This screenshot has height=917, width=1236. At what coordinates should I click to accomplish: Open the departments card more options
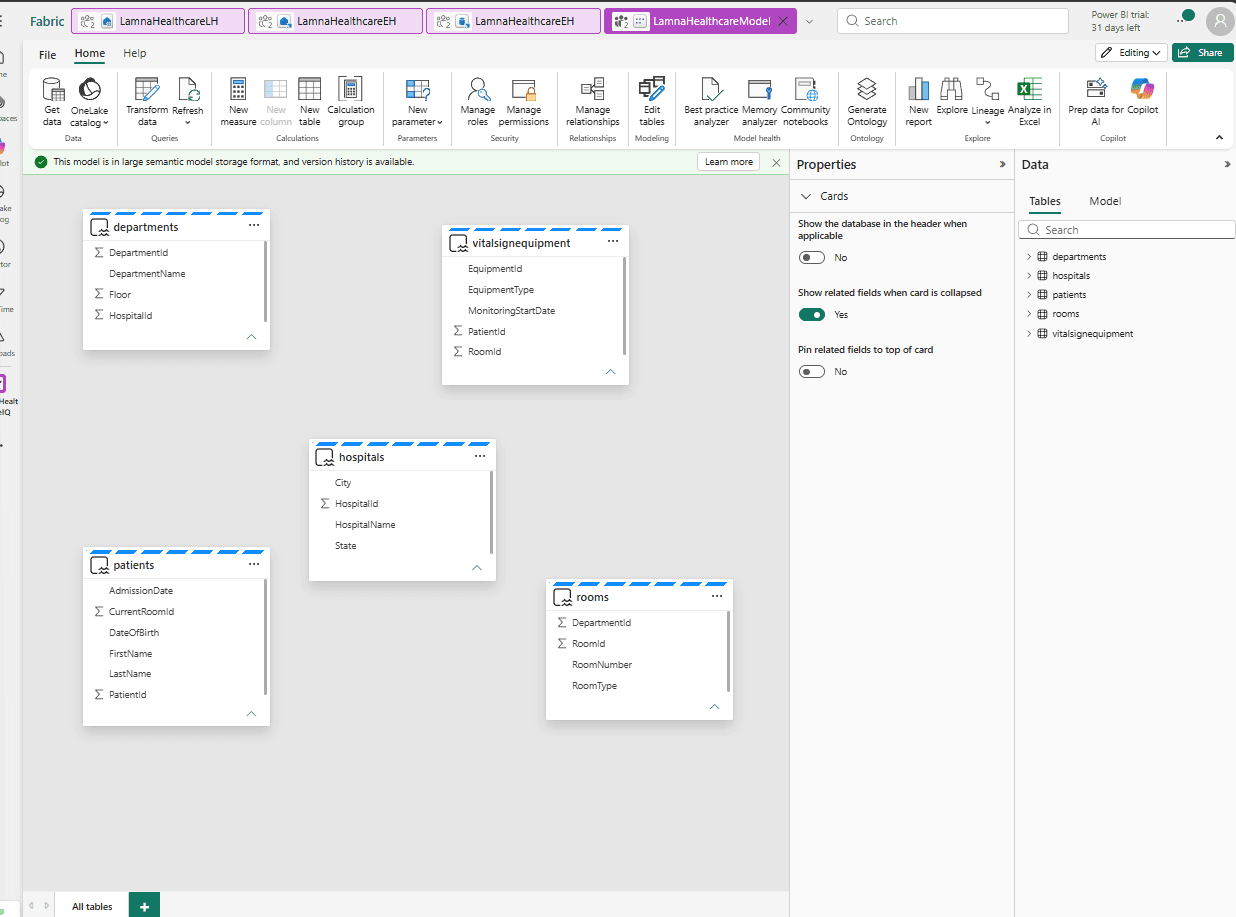[254, 226]
